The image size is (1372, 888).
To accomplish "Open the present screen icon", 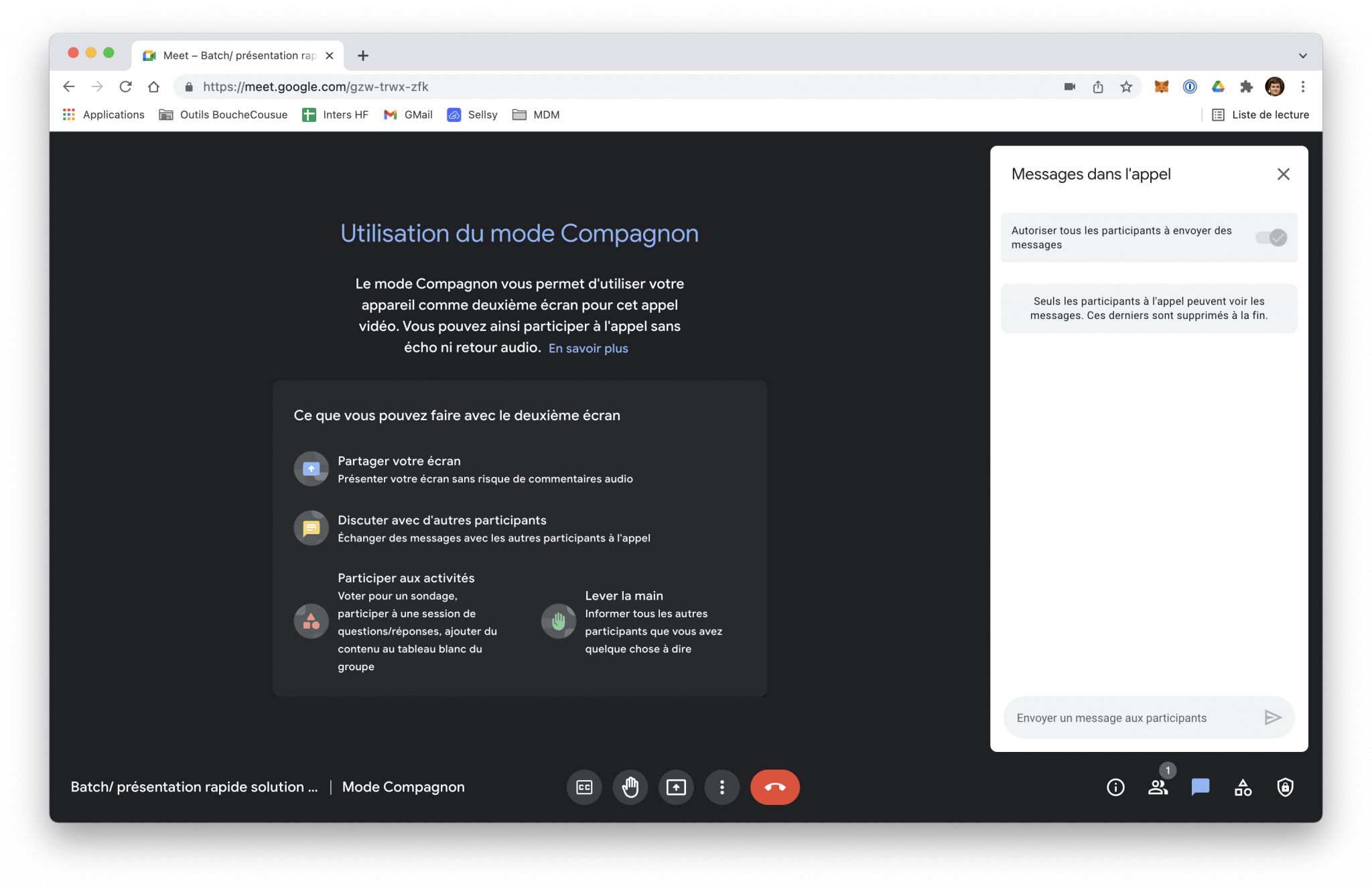I will (x=676, y=787).
